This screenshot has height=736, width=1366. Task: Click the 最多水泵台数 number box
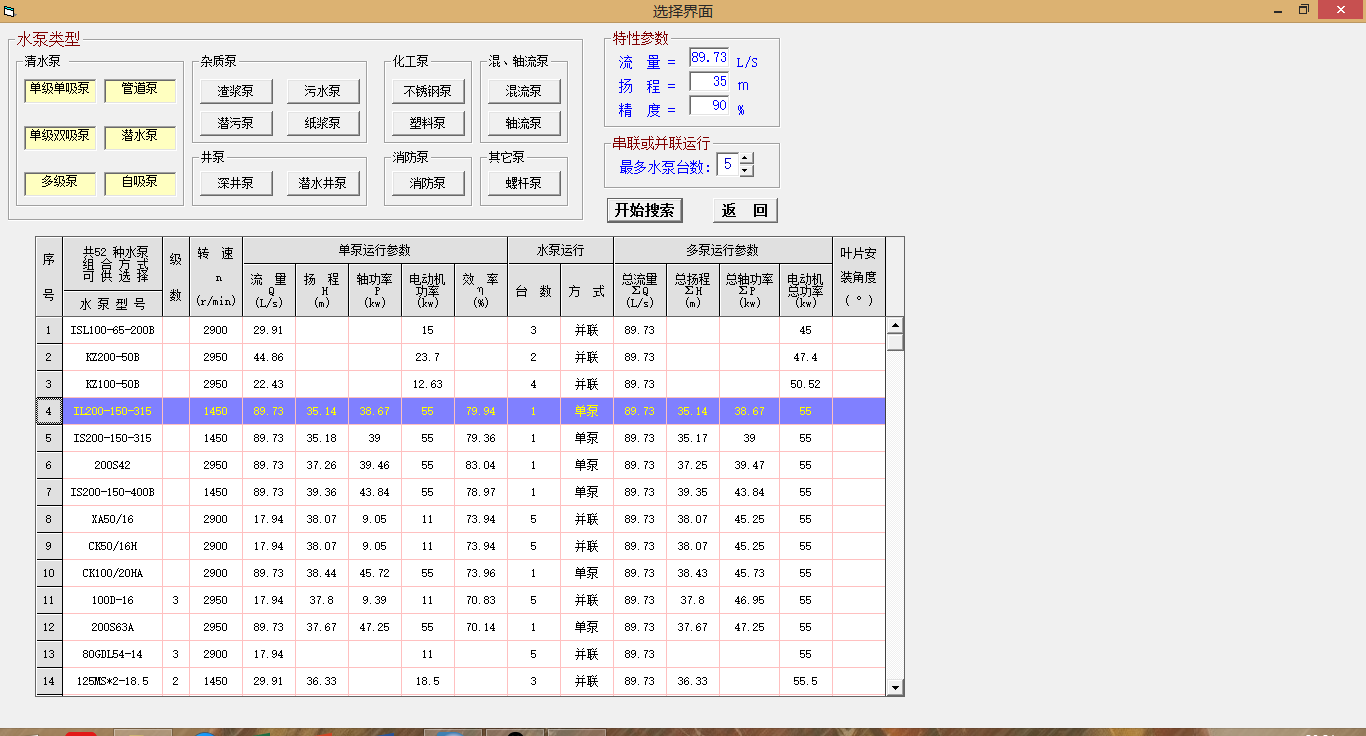point(727,164)
